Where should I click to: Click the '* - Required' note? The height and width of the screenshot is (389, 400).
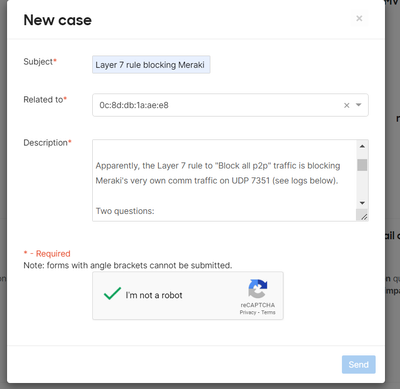point(47,254)
